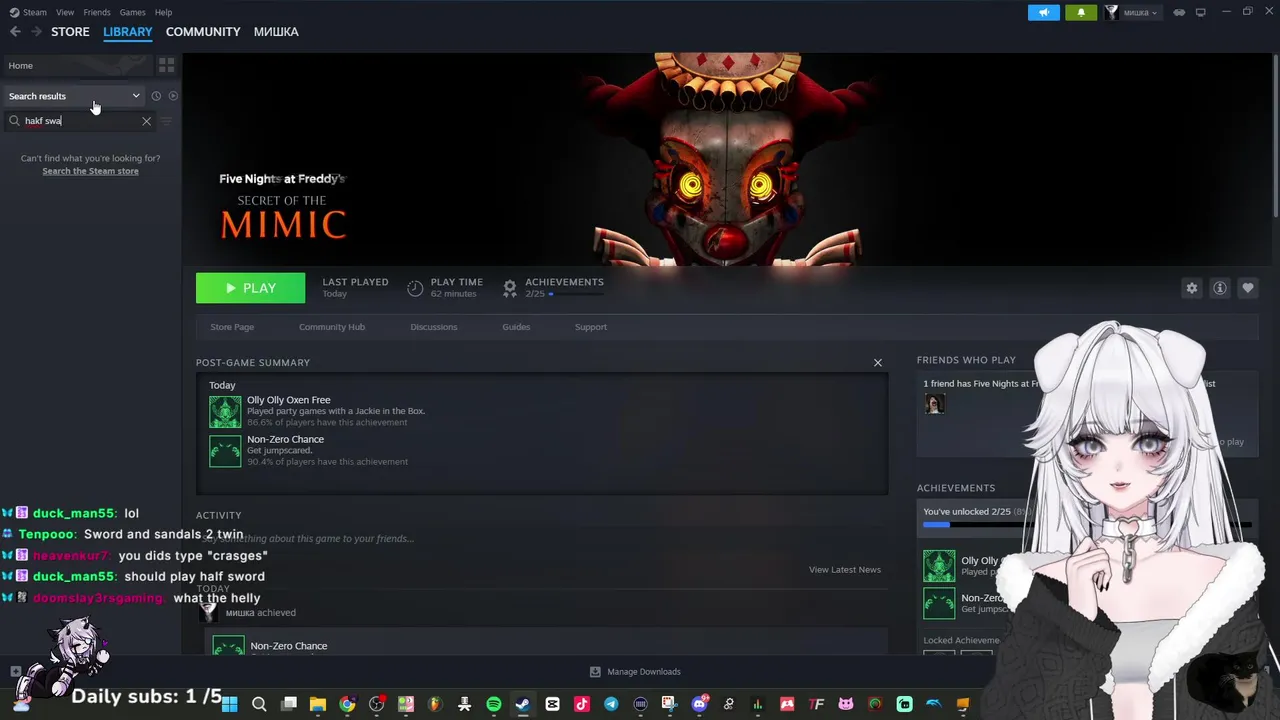
Task: Add game to favorites heart icon
Action: point(1247,288)
